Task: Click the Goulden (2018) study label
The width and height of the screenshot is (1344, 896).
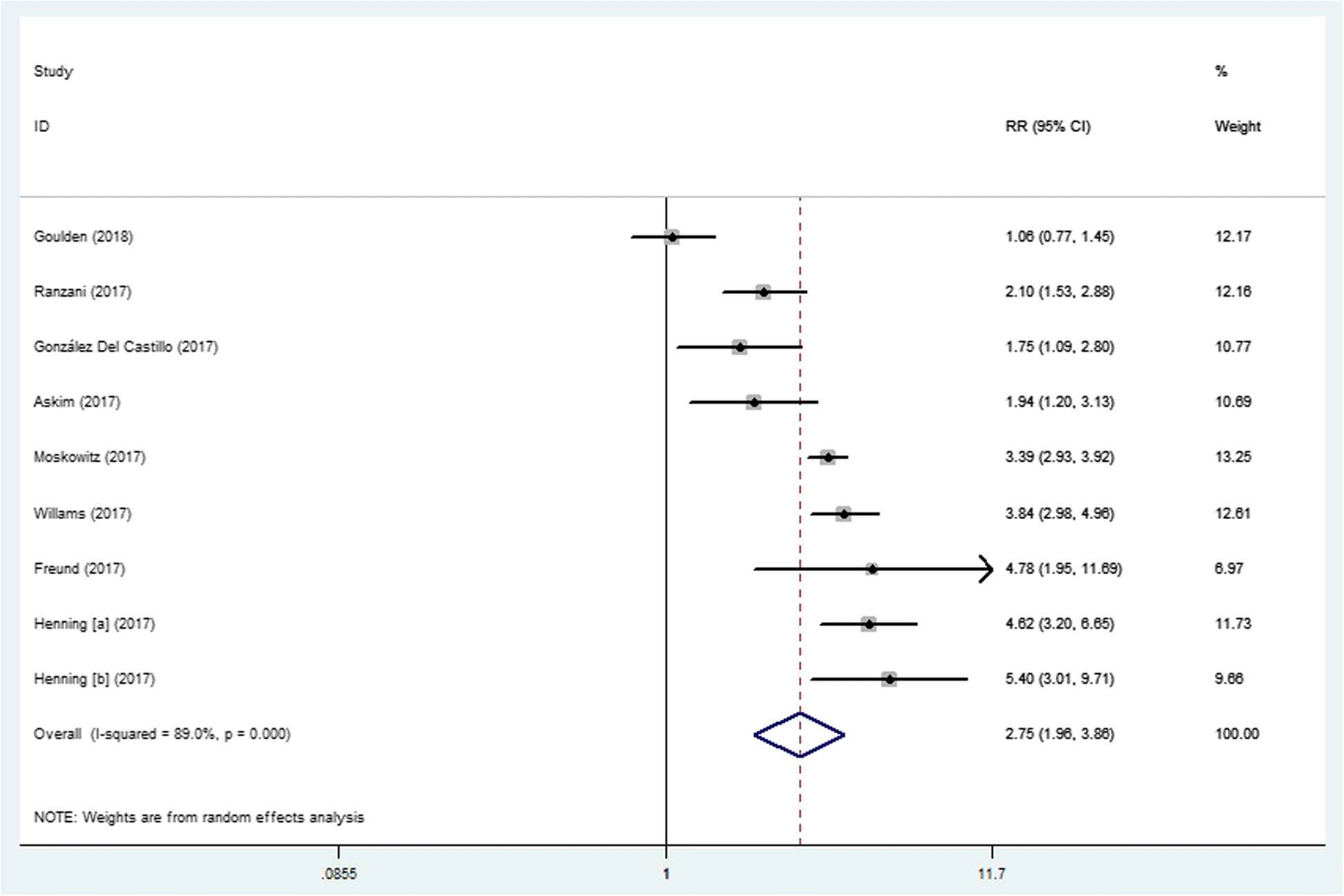Action: (x=83, y=237)
